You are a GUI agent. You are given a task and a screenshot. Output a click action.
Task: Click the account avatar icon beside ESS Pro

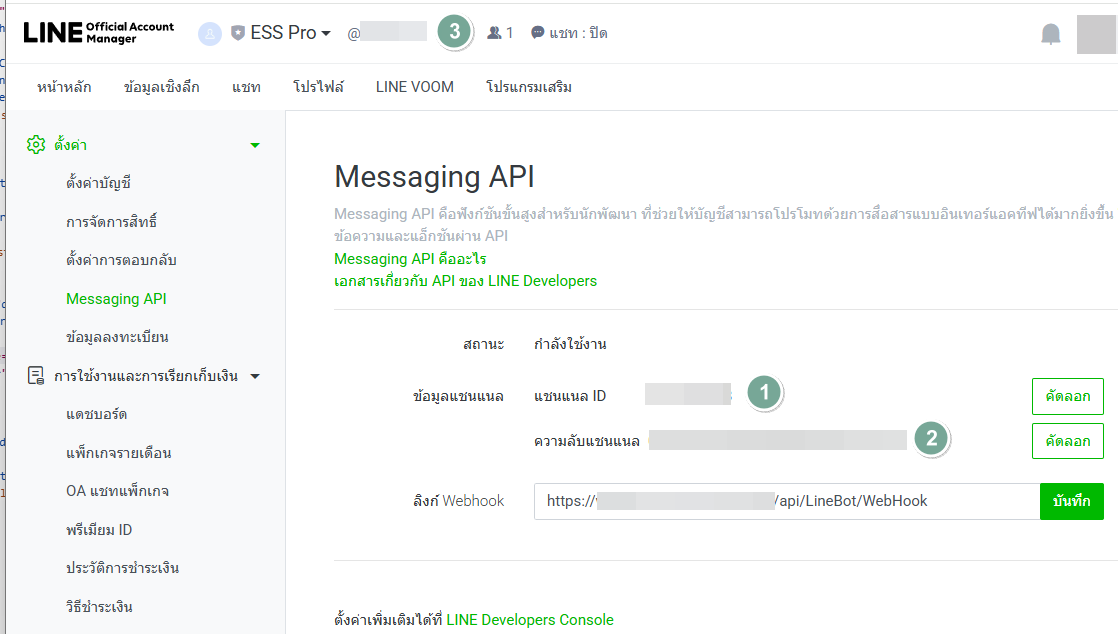[x=210, y=33]
